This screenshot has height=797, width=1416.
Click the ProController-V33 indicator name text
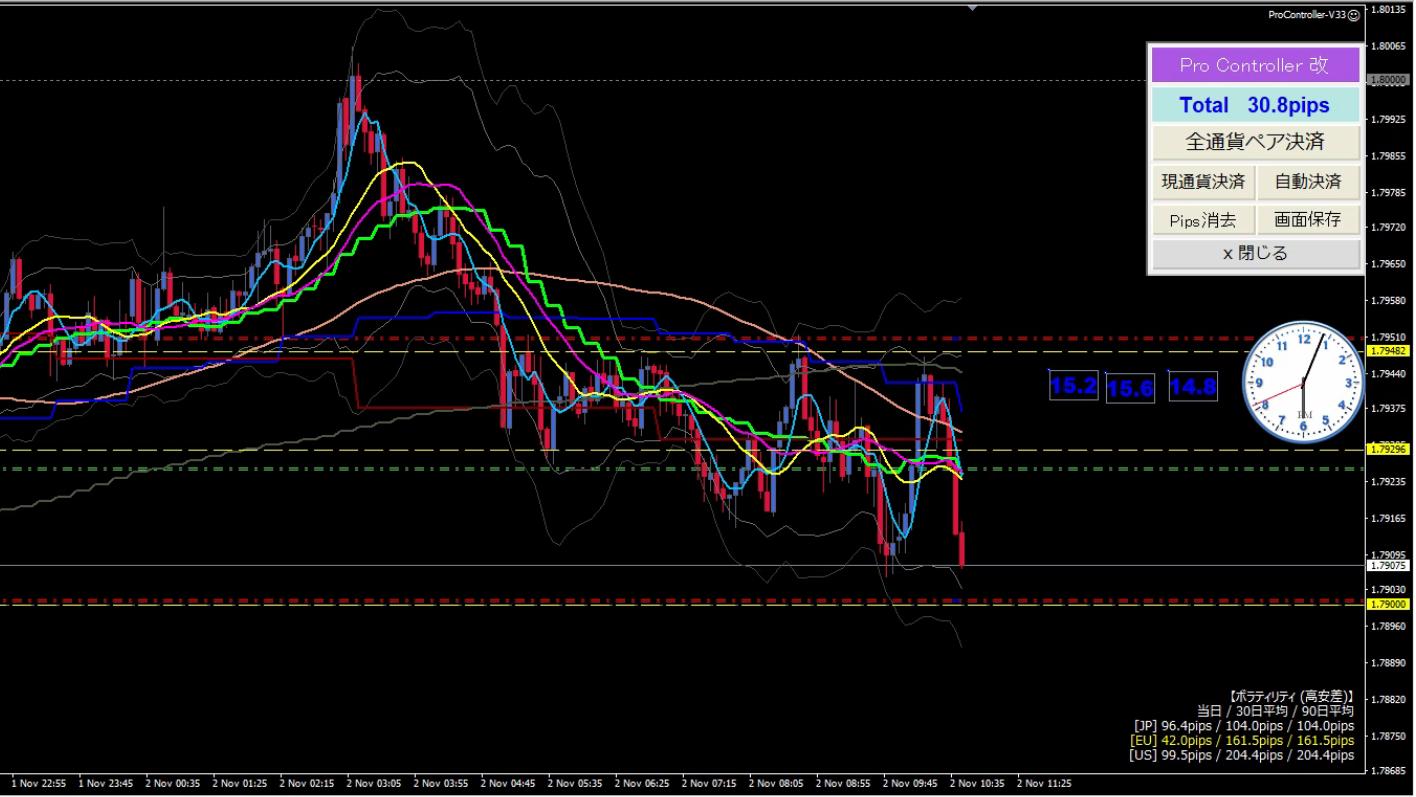(1306, 15)
